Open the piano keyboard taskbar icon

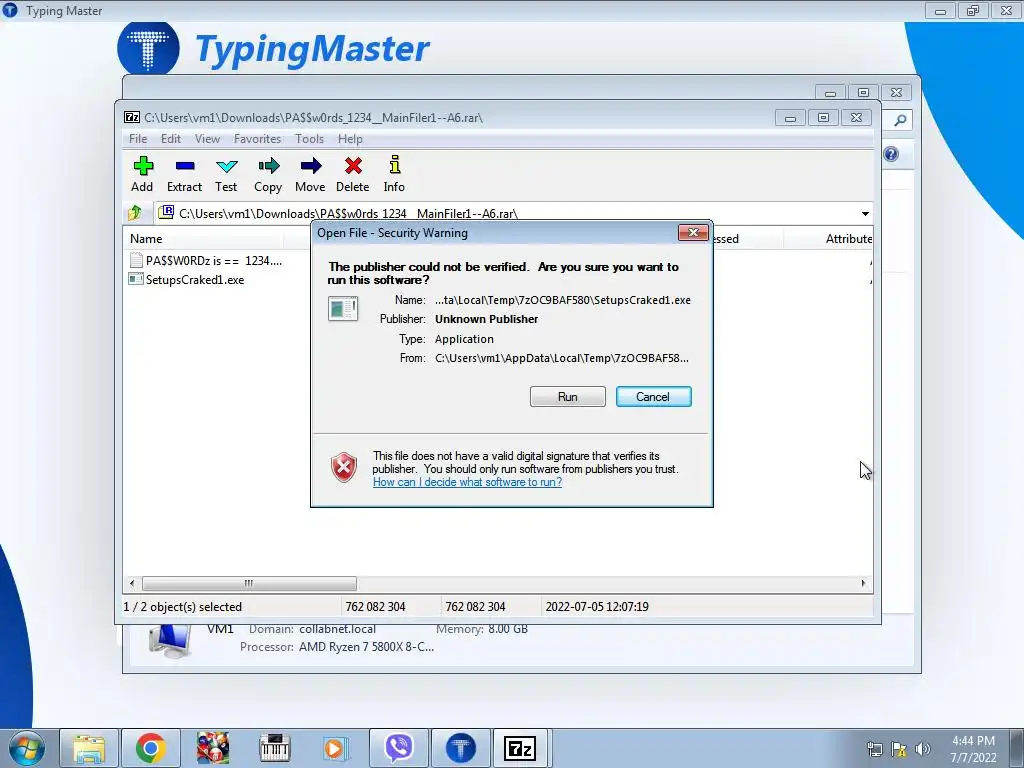click(x=275, y=748)
